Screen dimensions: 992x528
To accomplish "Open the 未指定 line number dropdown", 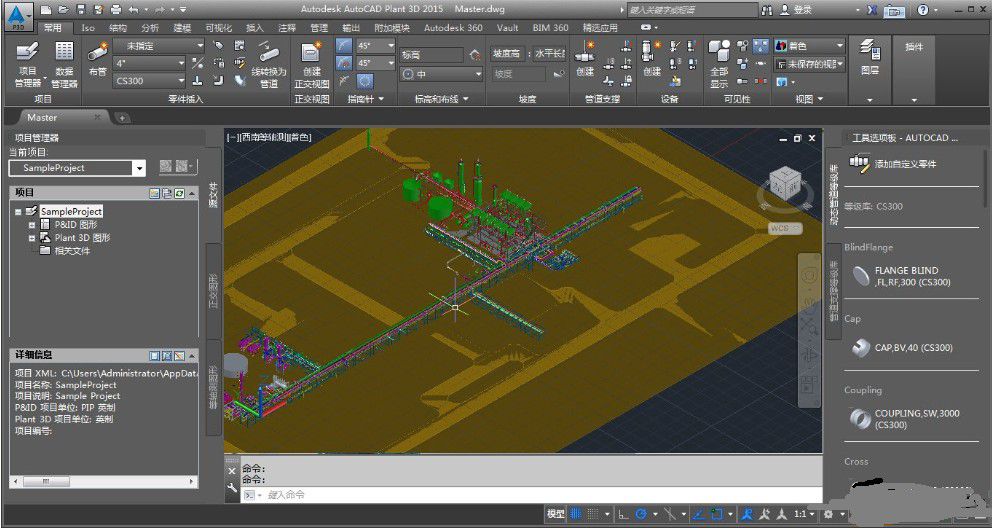I will tap(159, 46).
